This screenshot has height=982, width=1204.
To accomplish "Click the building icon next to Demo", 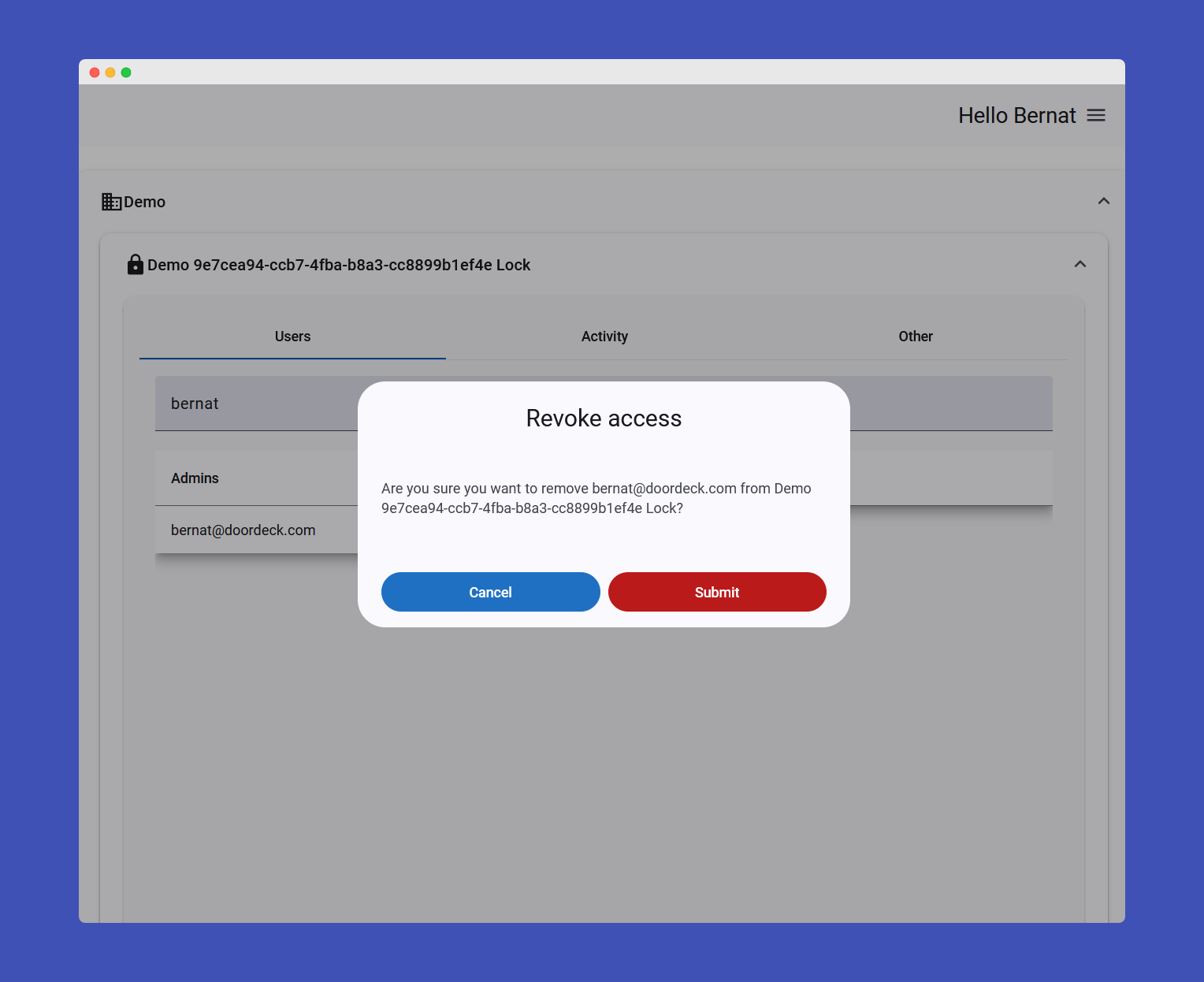I will (111, 202).
